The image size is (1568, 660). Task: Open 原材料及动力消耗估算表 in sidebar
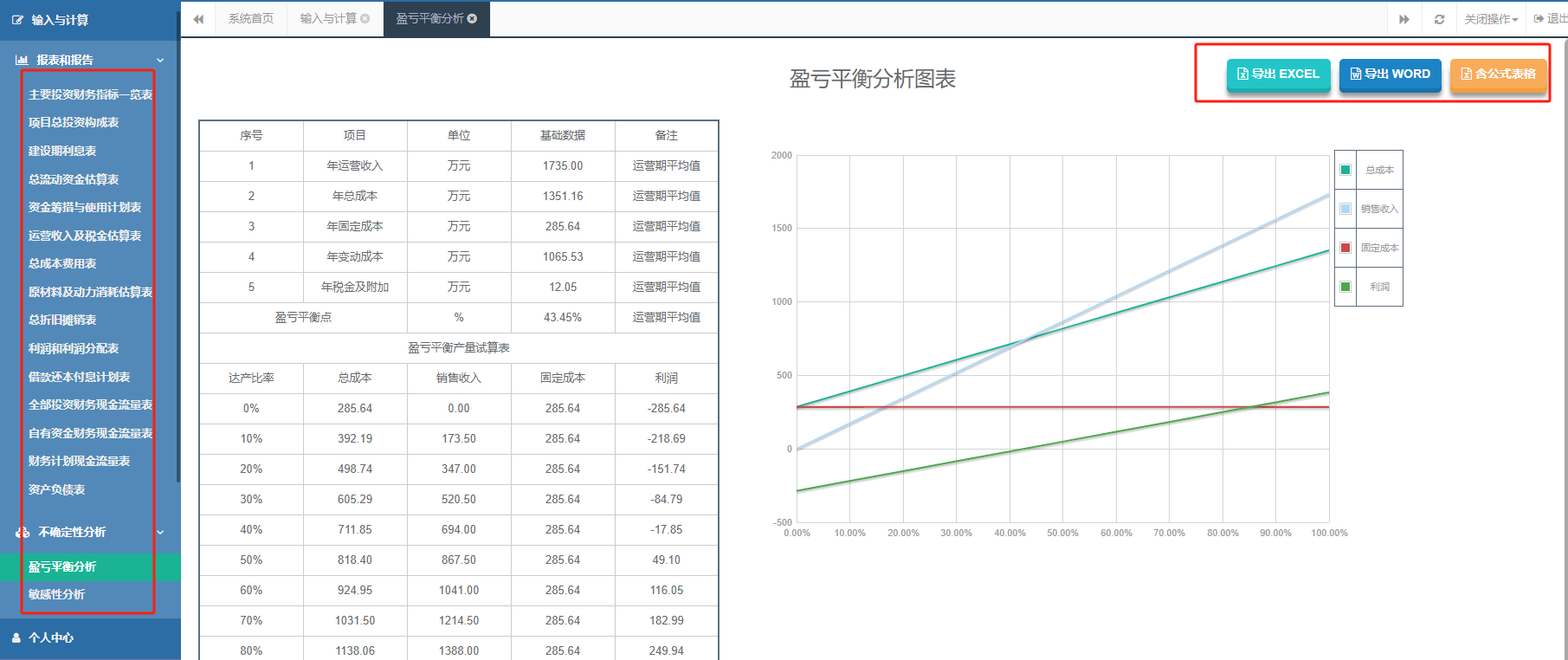tap(90, 292)
